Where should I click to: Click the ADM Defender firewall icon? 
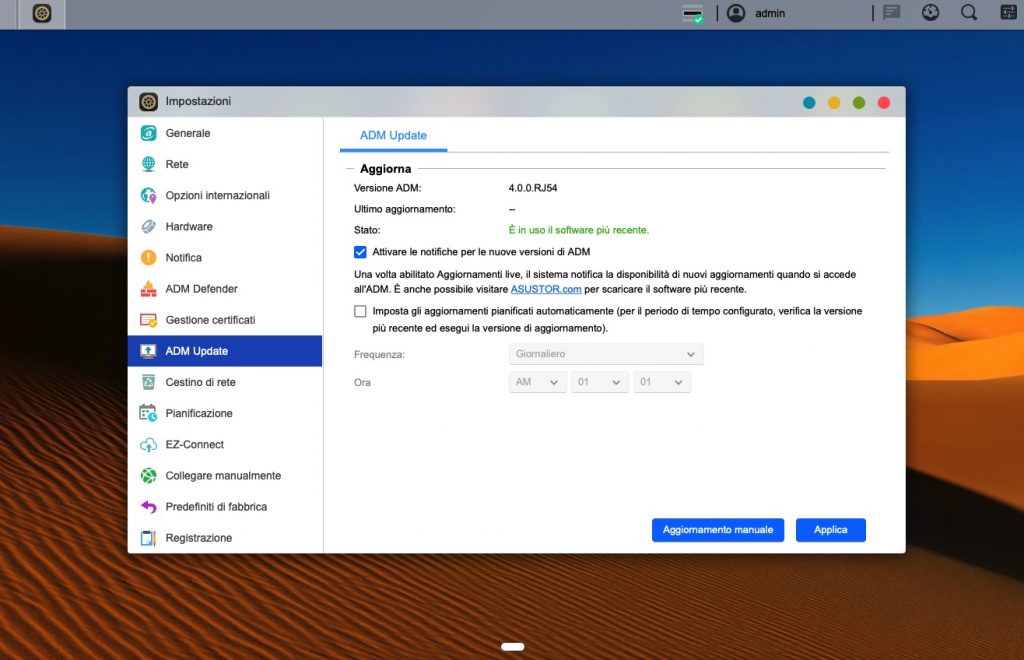tap(148, 289)
